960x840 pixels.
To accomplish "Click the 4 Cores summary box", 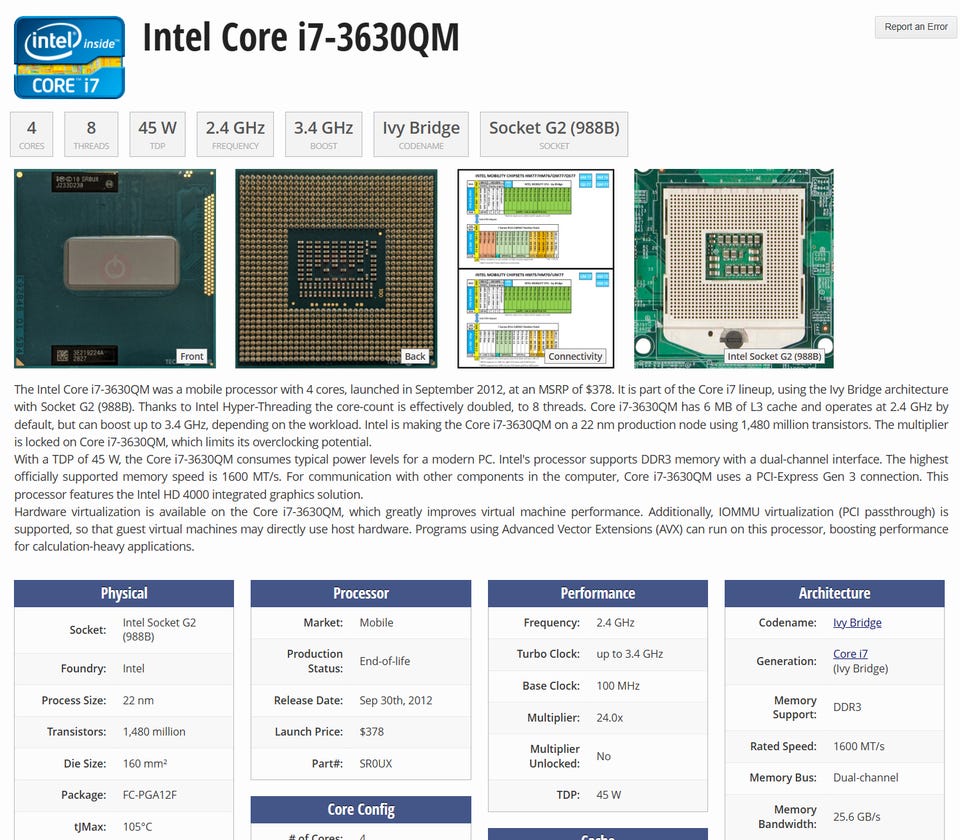I will click(x=31, y=134).
